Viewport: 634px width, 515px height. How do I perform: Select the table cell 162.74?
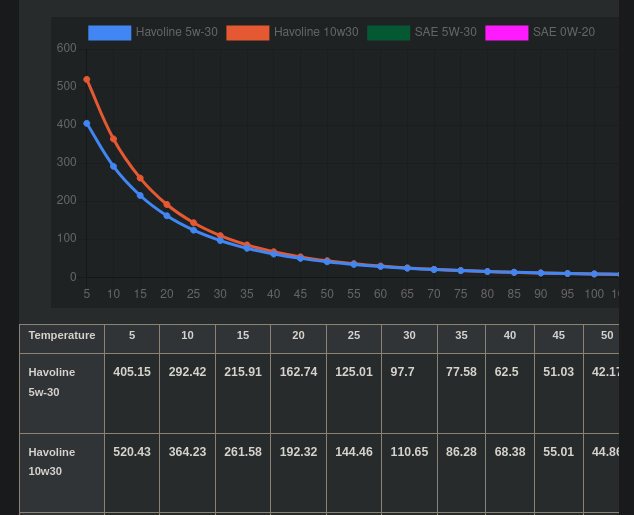298,393
